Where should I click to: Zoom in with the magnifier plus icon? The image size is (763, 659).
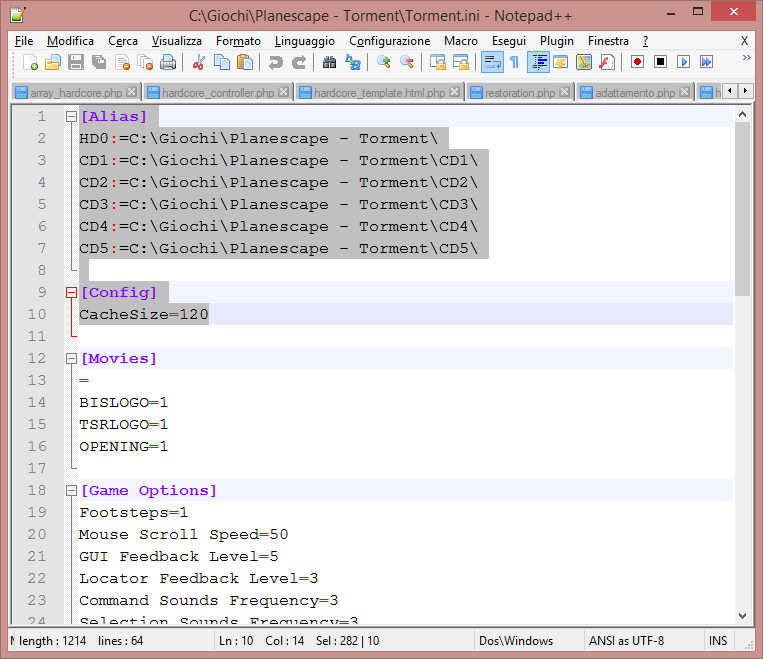[x=383, y=62]
